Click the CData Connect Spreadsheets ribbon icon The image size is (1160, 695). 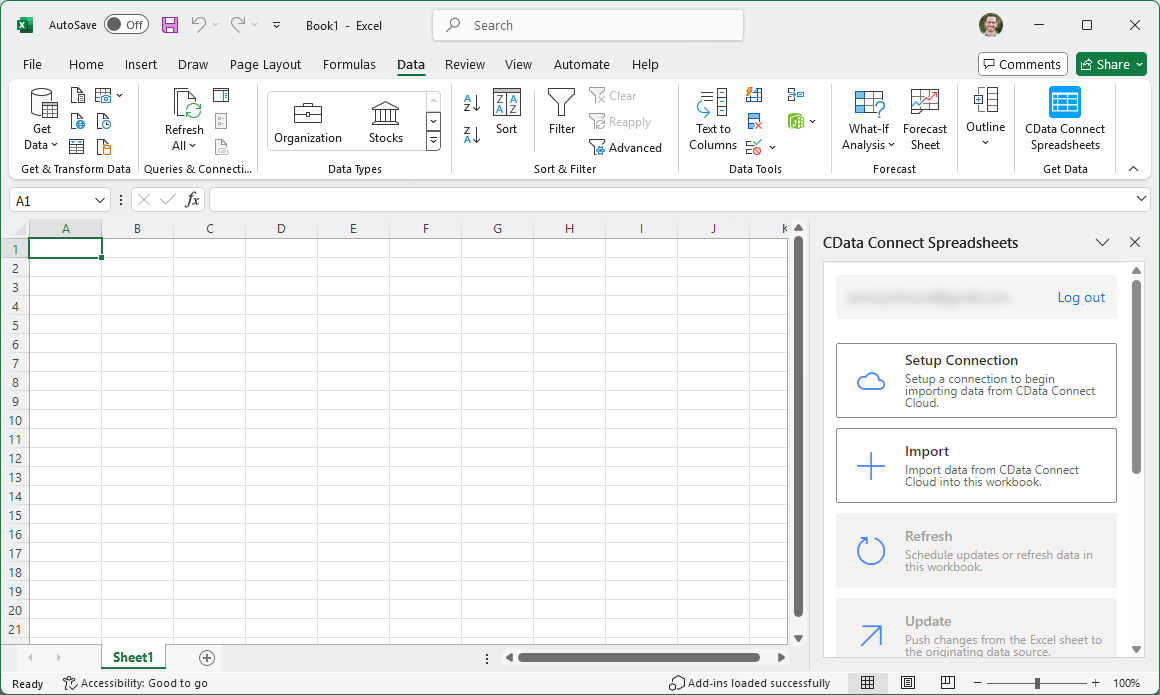pyautogui.click(x=1064, y=118)
